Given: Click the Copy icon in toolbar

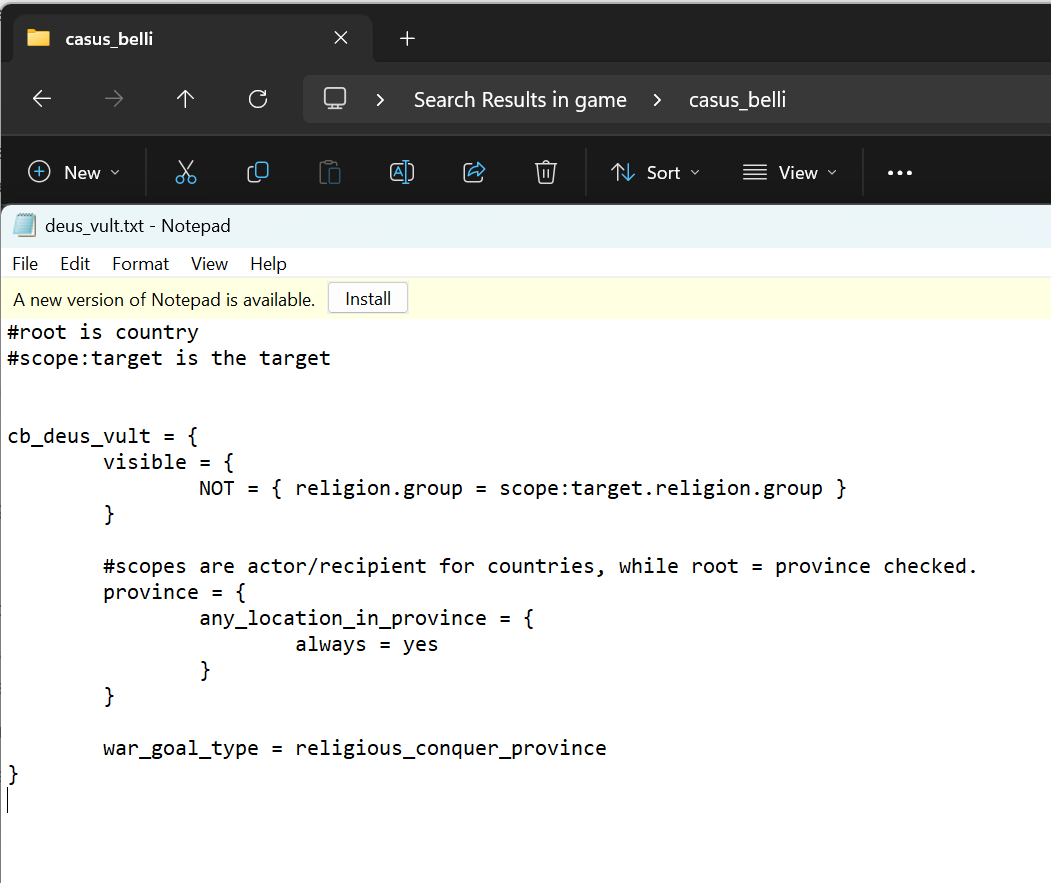Looking at the screenshot, I should pyautogui.click(x=258, y=172).
